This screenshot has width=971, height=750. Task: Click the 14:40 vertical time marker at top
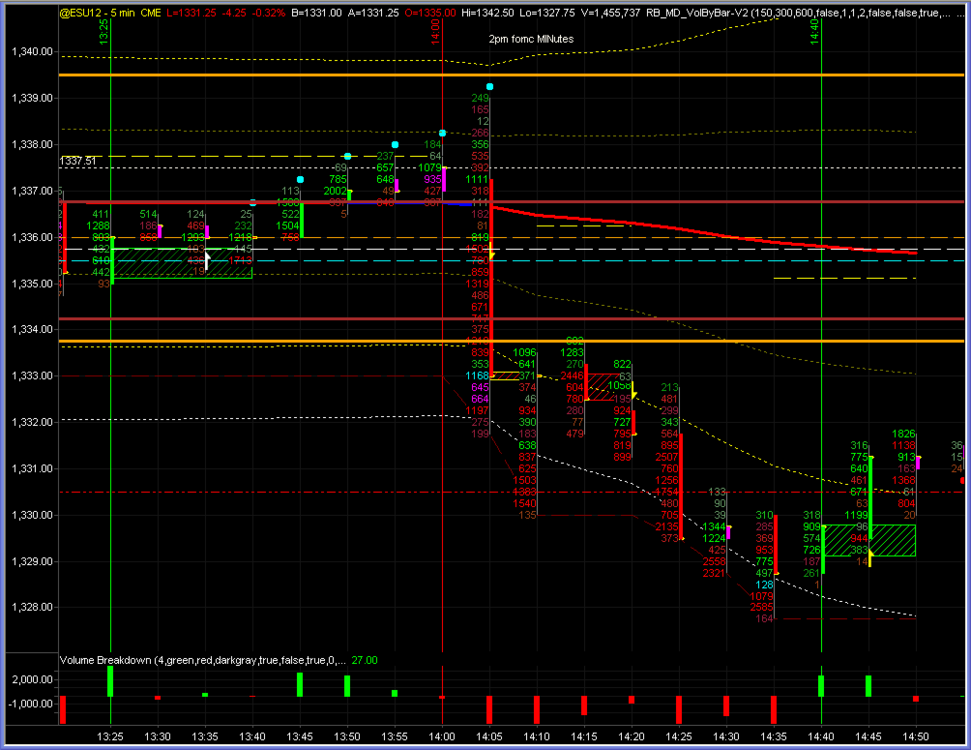[814, 31]
